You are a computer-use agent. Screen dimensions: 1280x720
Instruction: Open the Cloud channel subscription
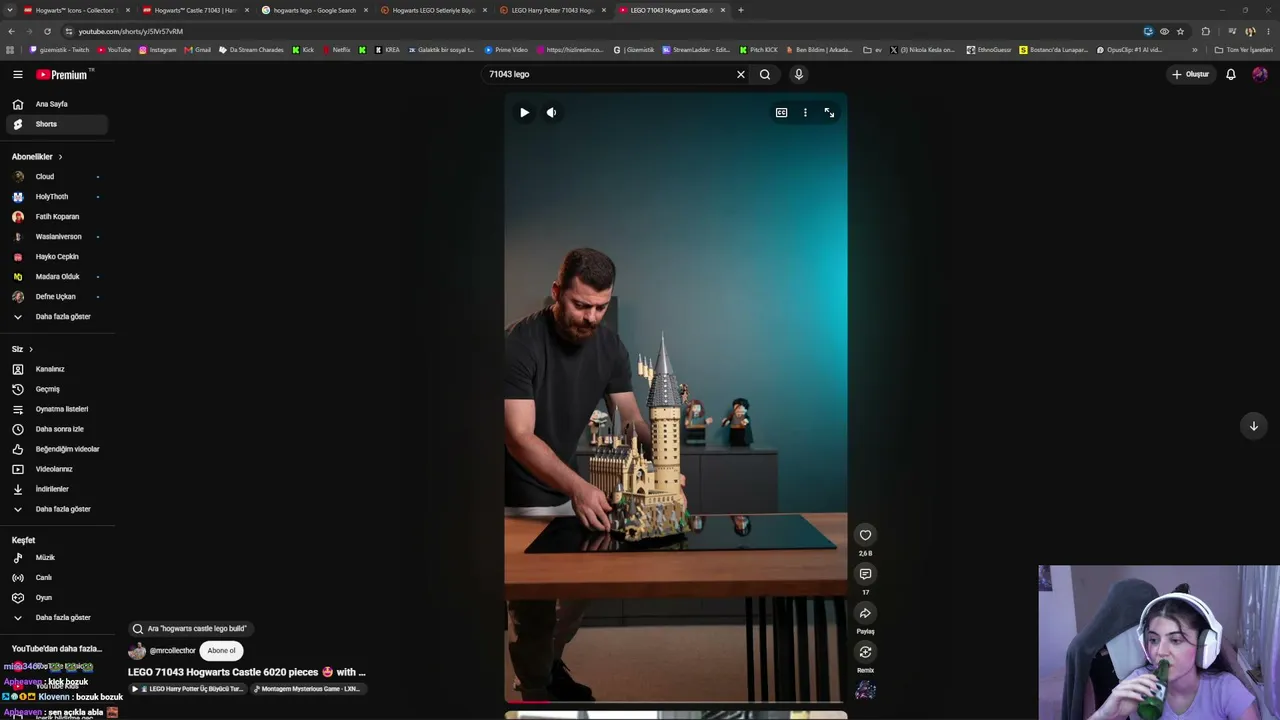56,177
